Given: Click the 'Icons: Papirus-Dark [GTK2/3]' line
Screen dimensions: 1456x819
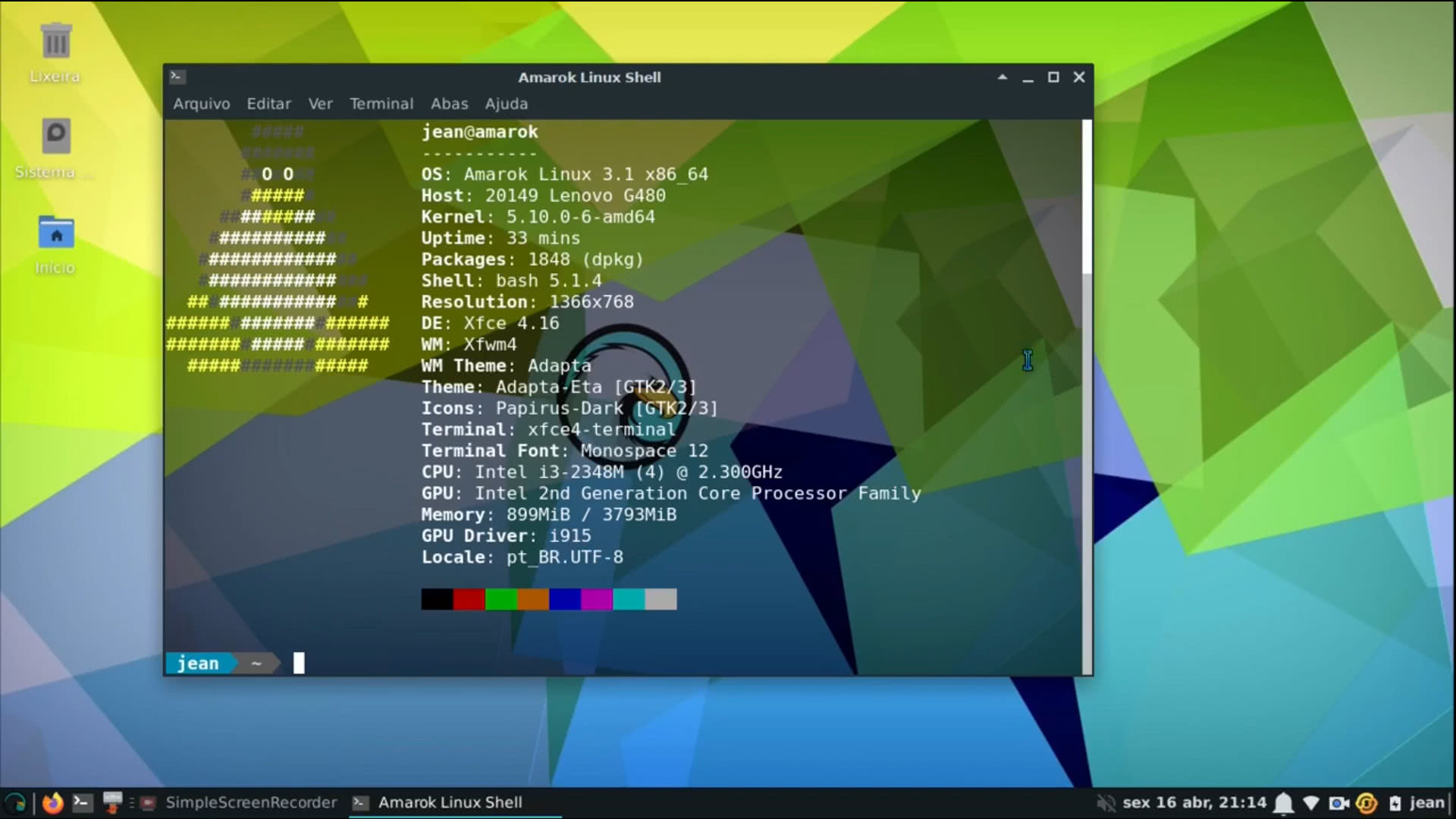Looking at the screenshot, I should (x=570, y=408).
